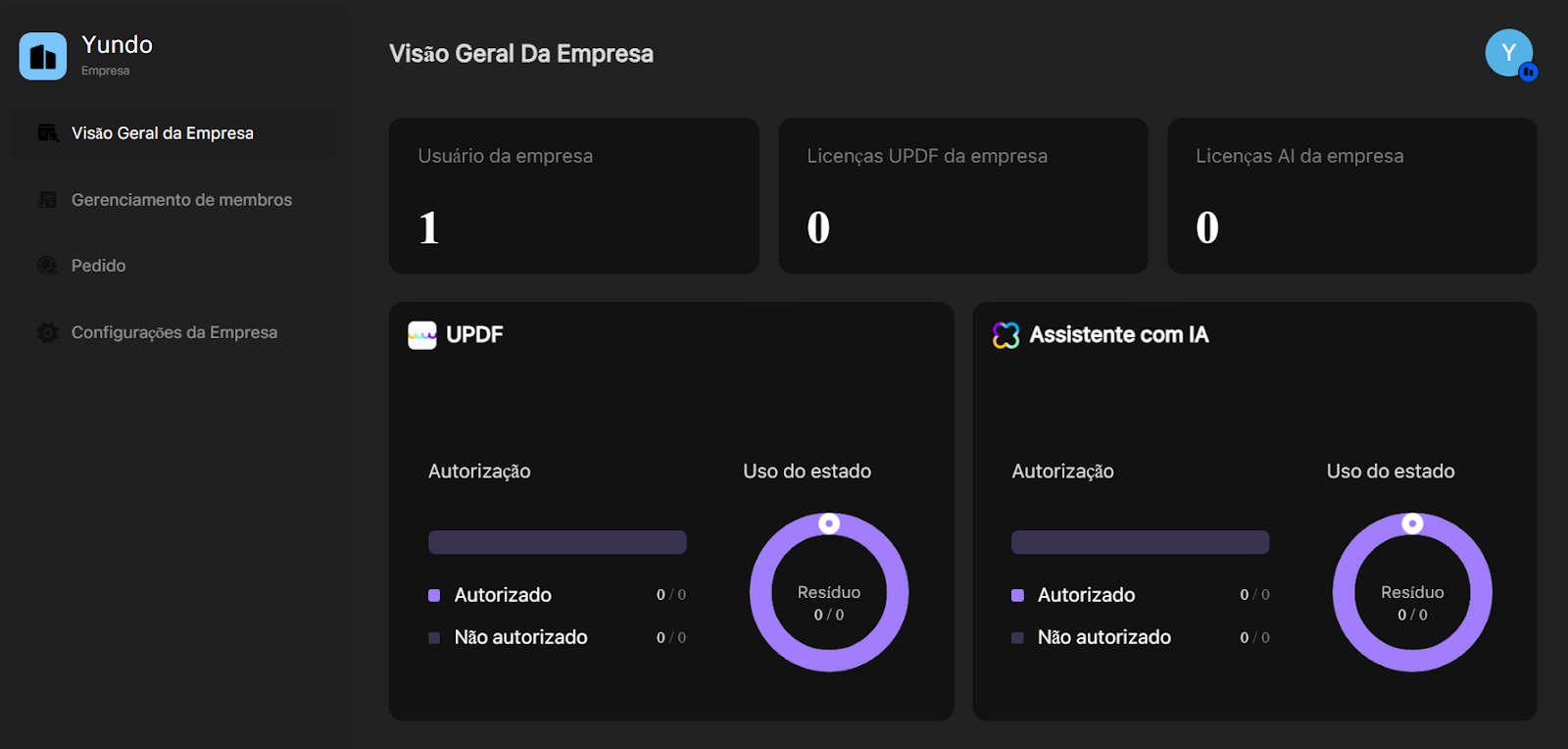
Task: Click the Configurações da Empresa gear icon
Action: click(46, 332)
